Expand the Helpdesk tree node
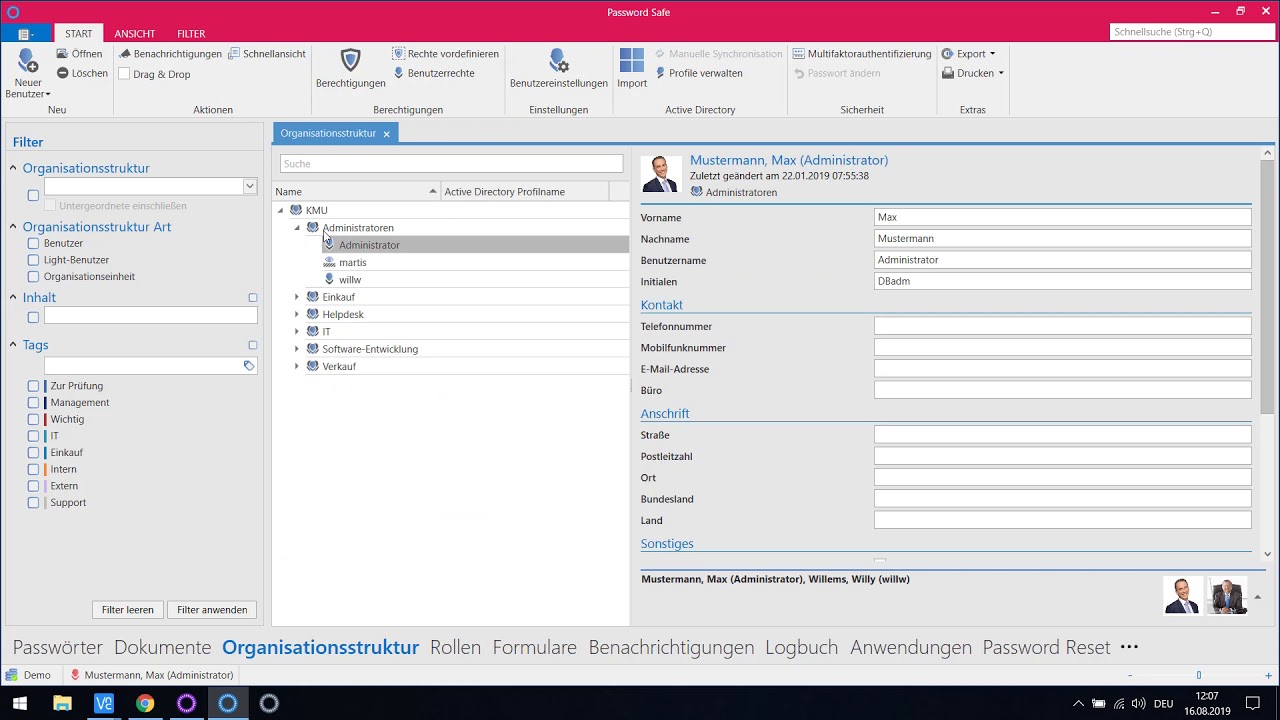 tap(297, 314)
